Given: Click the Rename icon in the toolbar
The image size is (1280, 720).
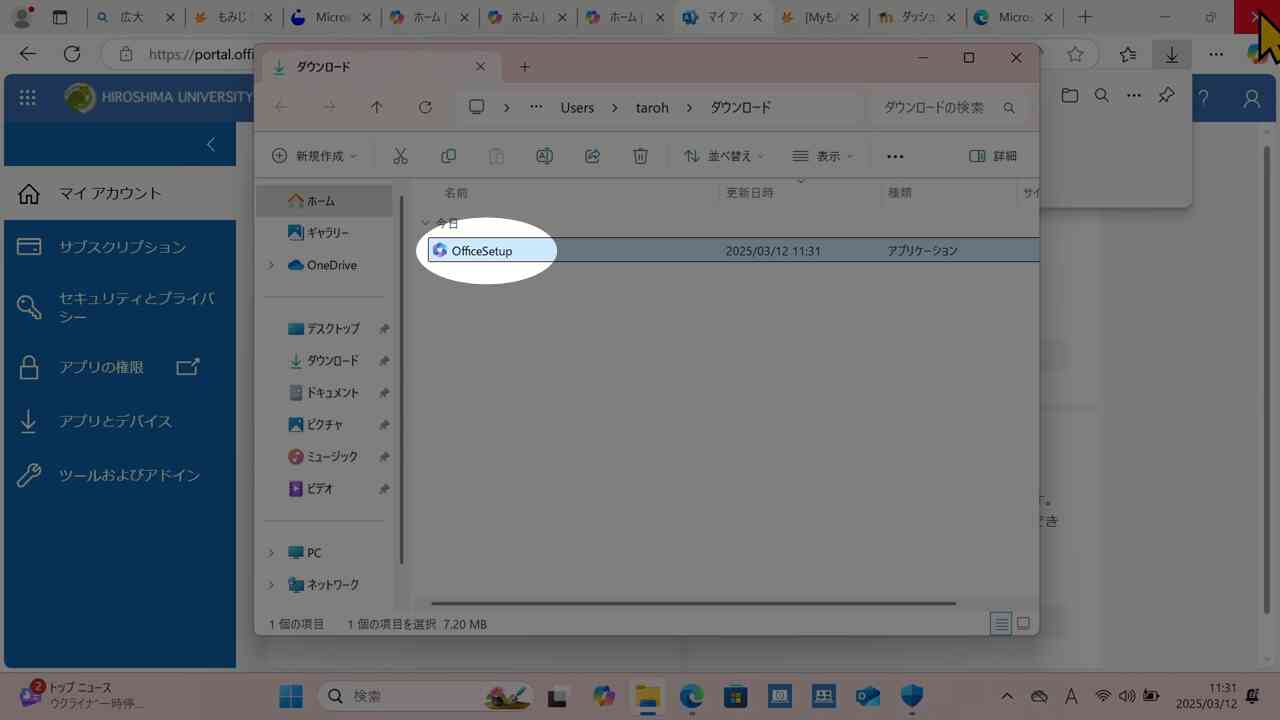Looking at the screenshot, I should (544, 155).
